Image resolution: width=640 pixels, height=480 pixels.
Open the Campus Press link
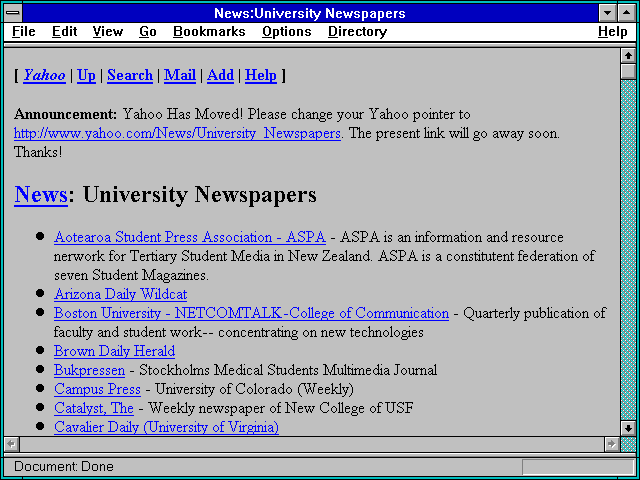pyautogui.click(x=97, y=389)
